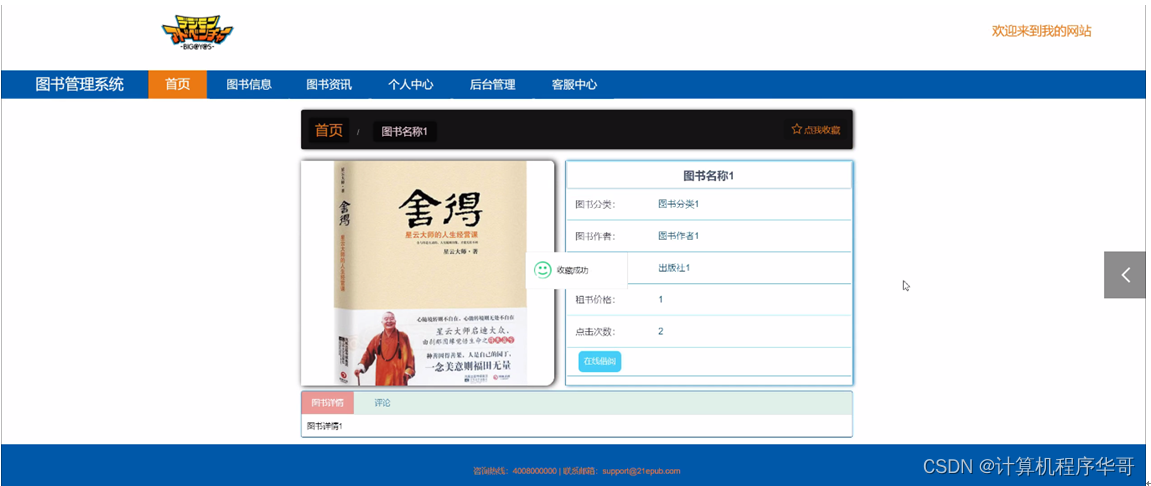Click the star icon beside 点我收藏
The width and height of the screenshot is (1151, 486).
pyautogui.click(x=796, y=129)
